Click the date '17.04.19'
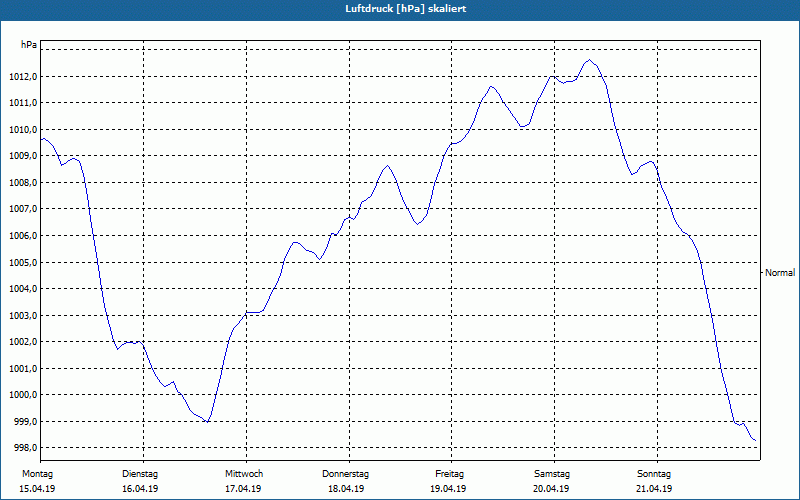This screenshot has height=500, width=800. (x=243, y=489)
